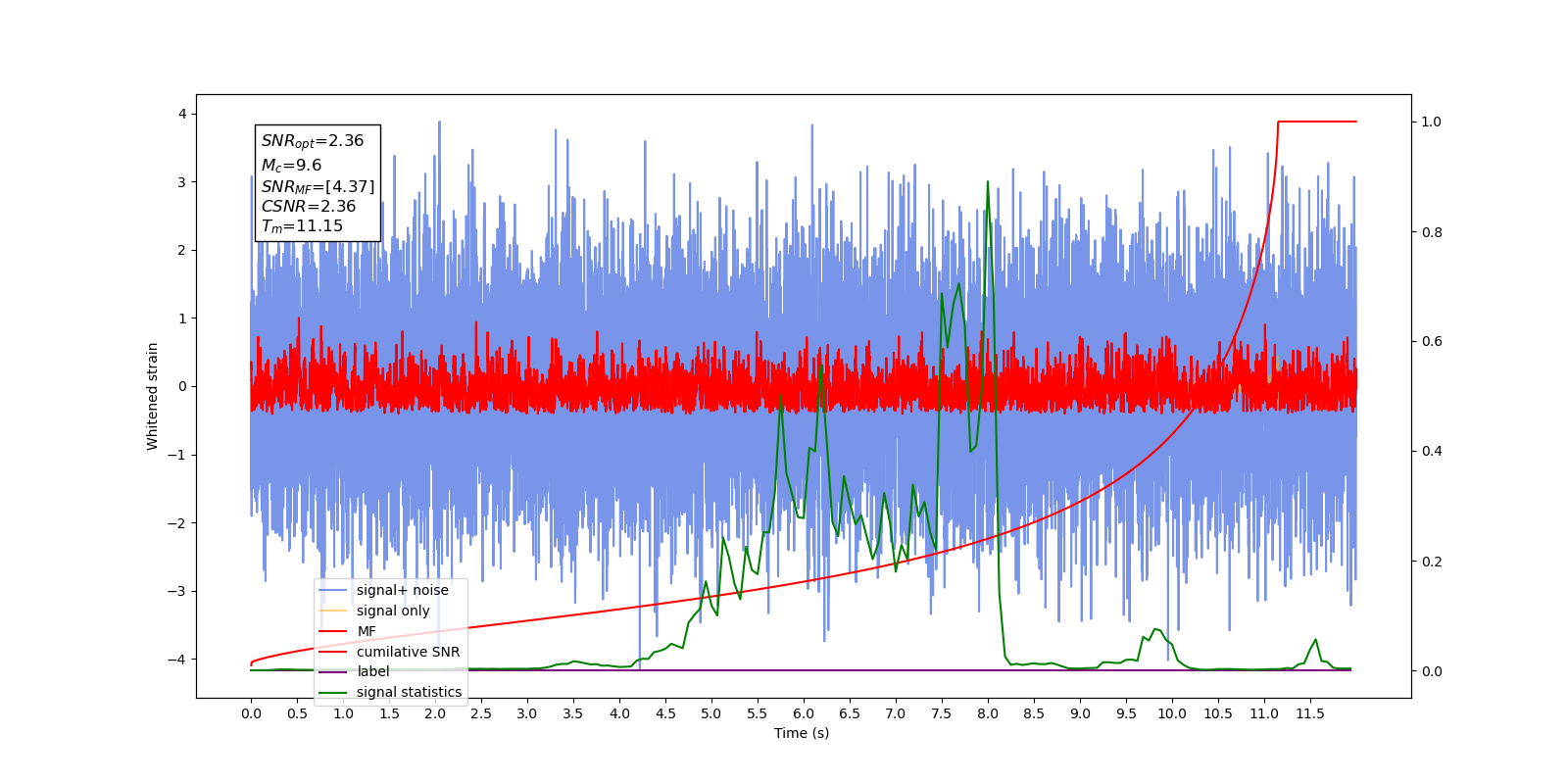
Task: Click the x-axis tick label 8.0
Action: click(988, 713)
